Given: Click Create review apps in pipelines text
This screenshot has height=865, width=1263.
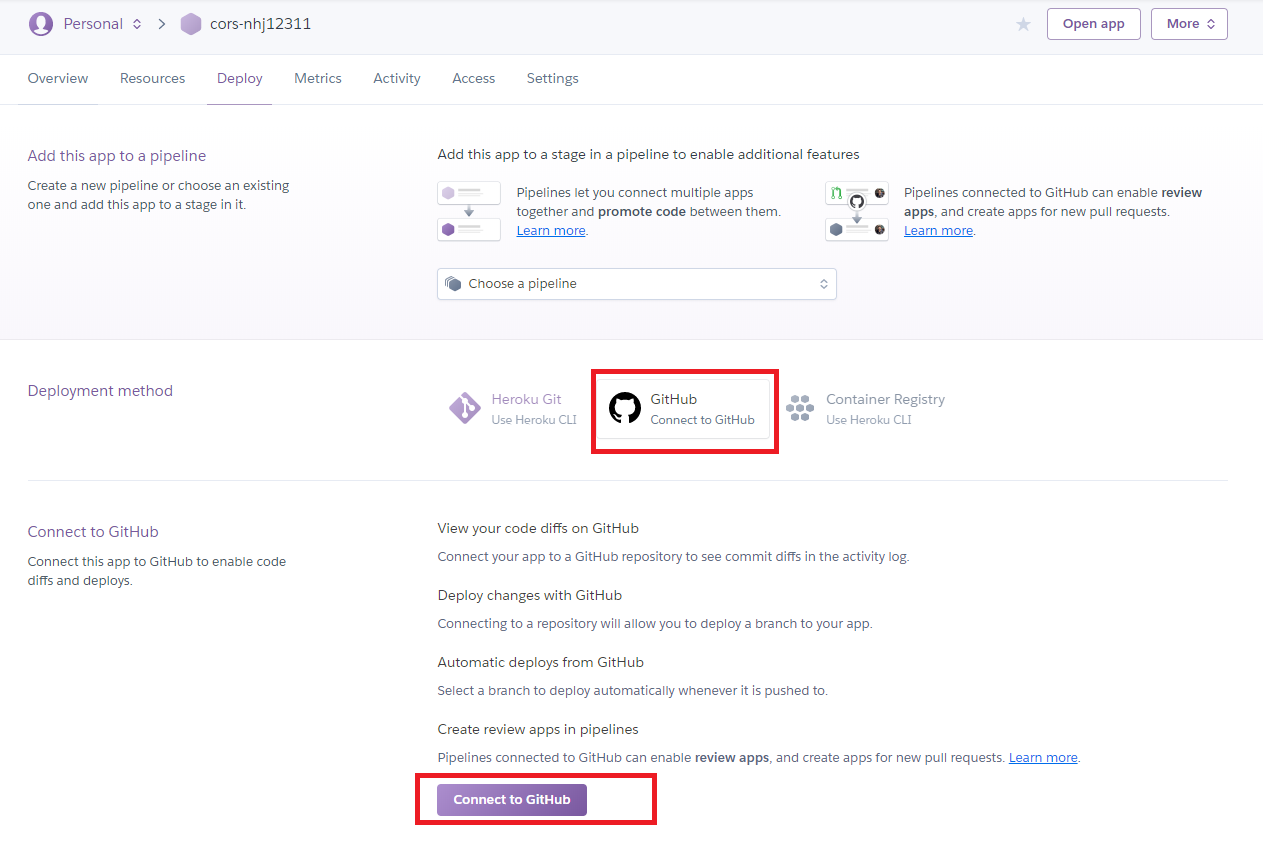Looking at the screenshot, I should point(538,729).
